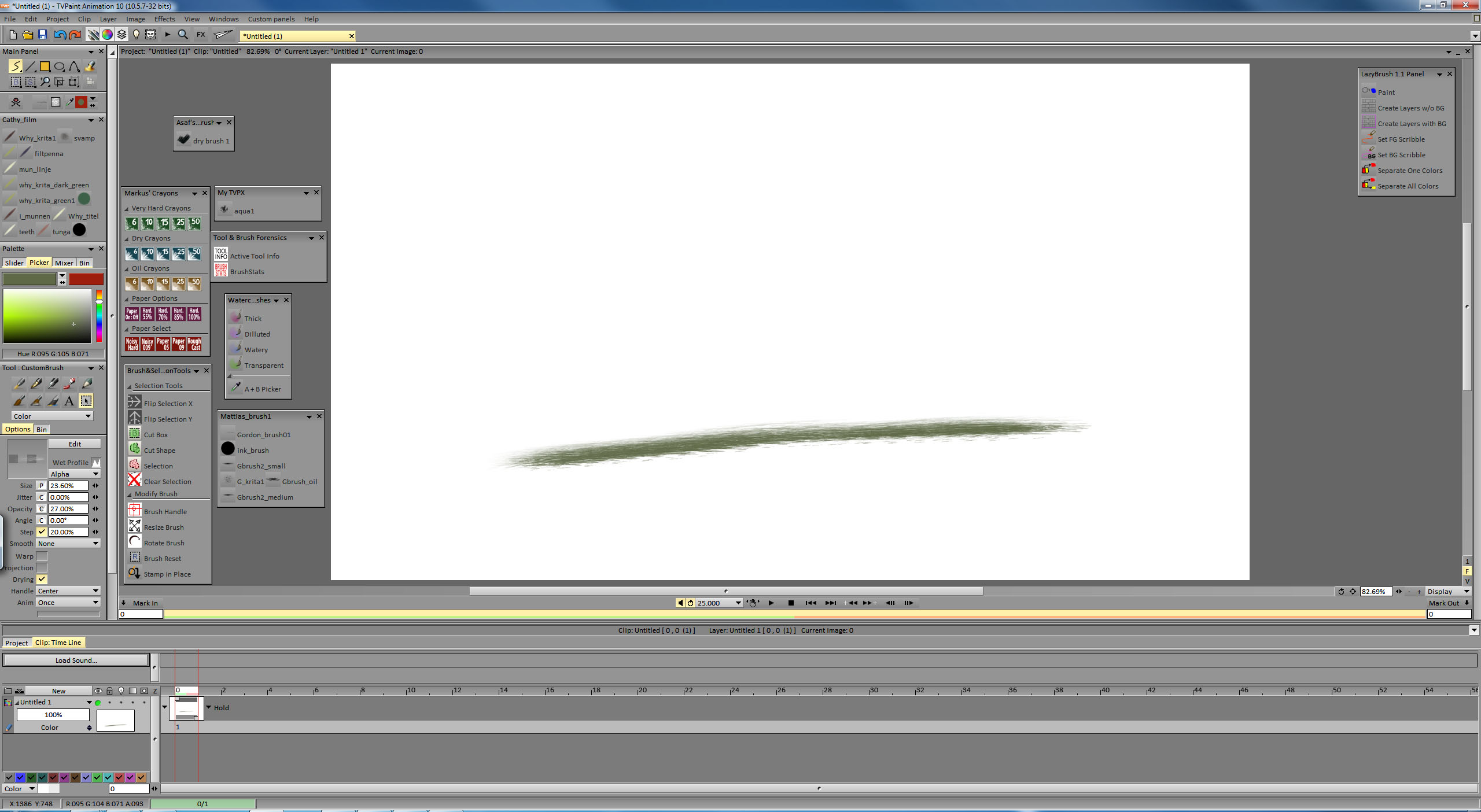The height and width of the screenshot is (812, 1481).
Task: Switch to the palette Mixer tab
Action: [x=64, y=263]
